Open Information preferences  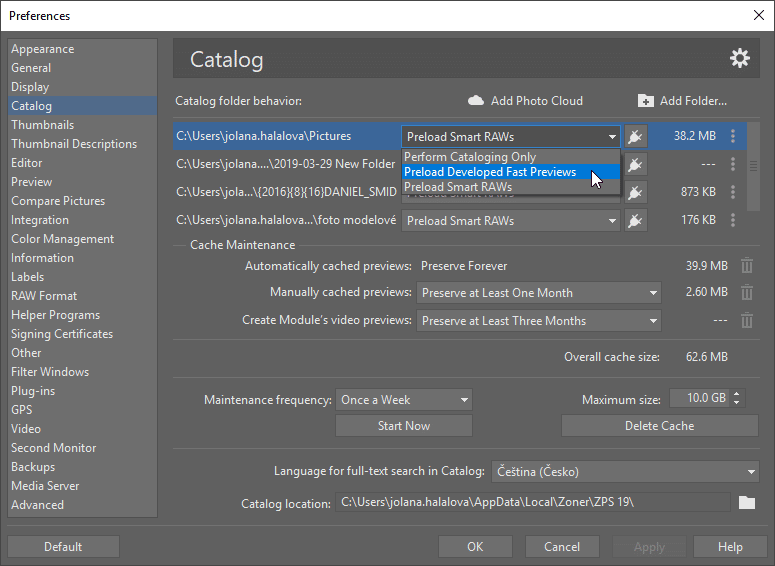pyautogui.click(x=83, y=258)
